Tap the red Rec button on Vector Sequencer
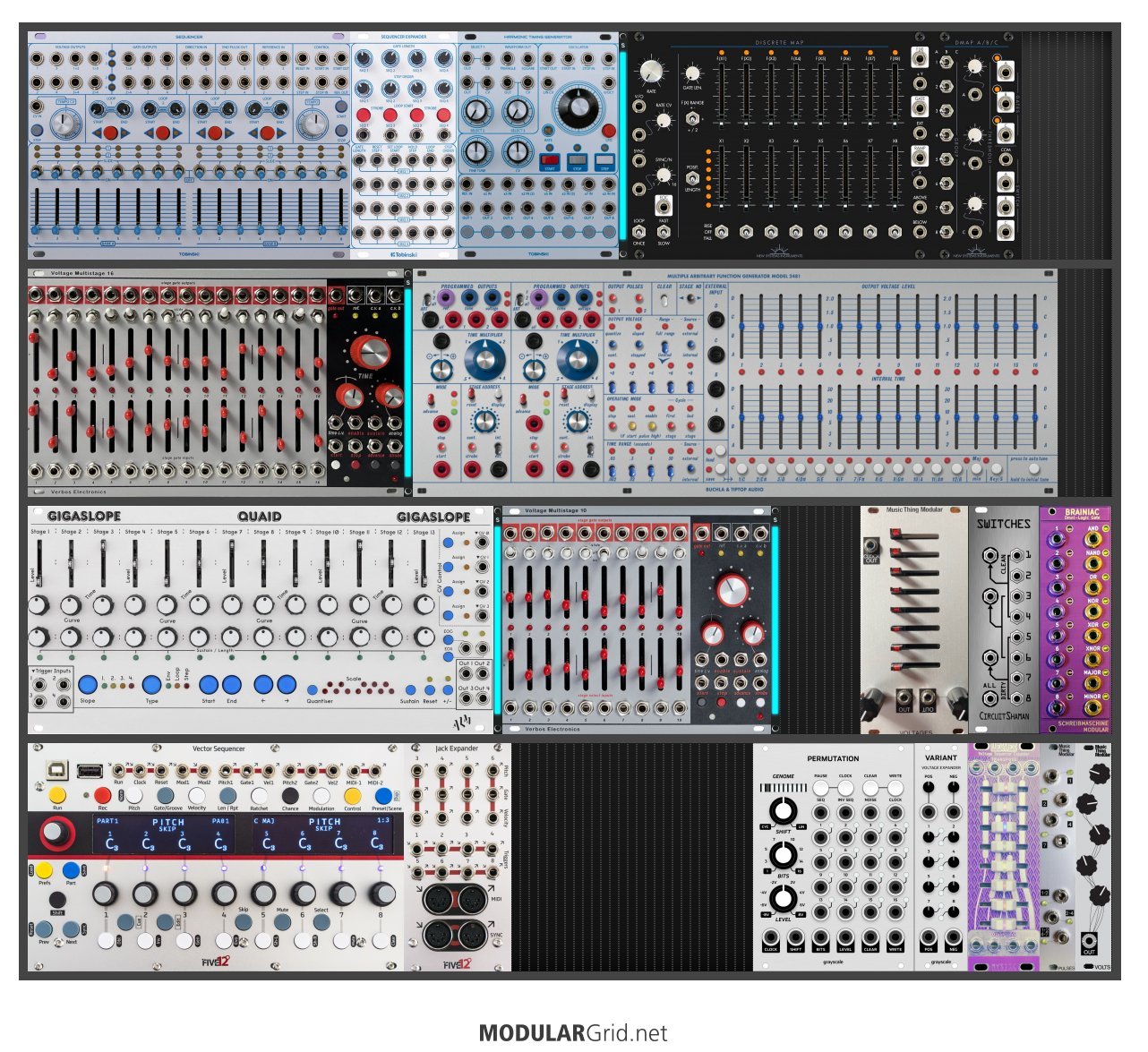The width and height of the screenshot is (1148, 1052). pos(102,795)
